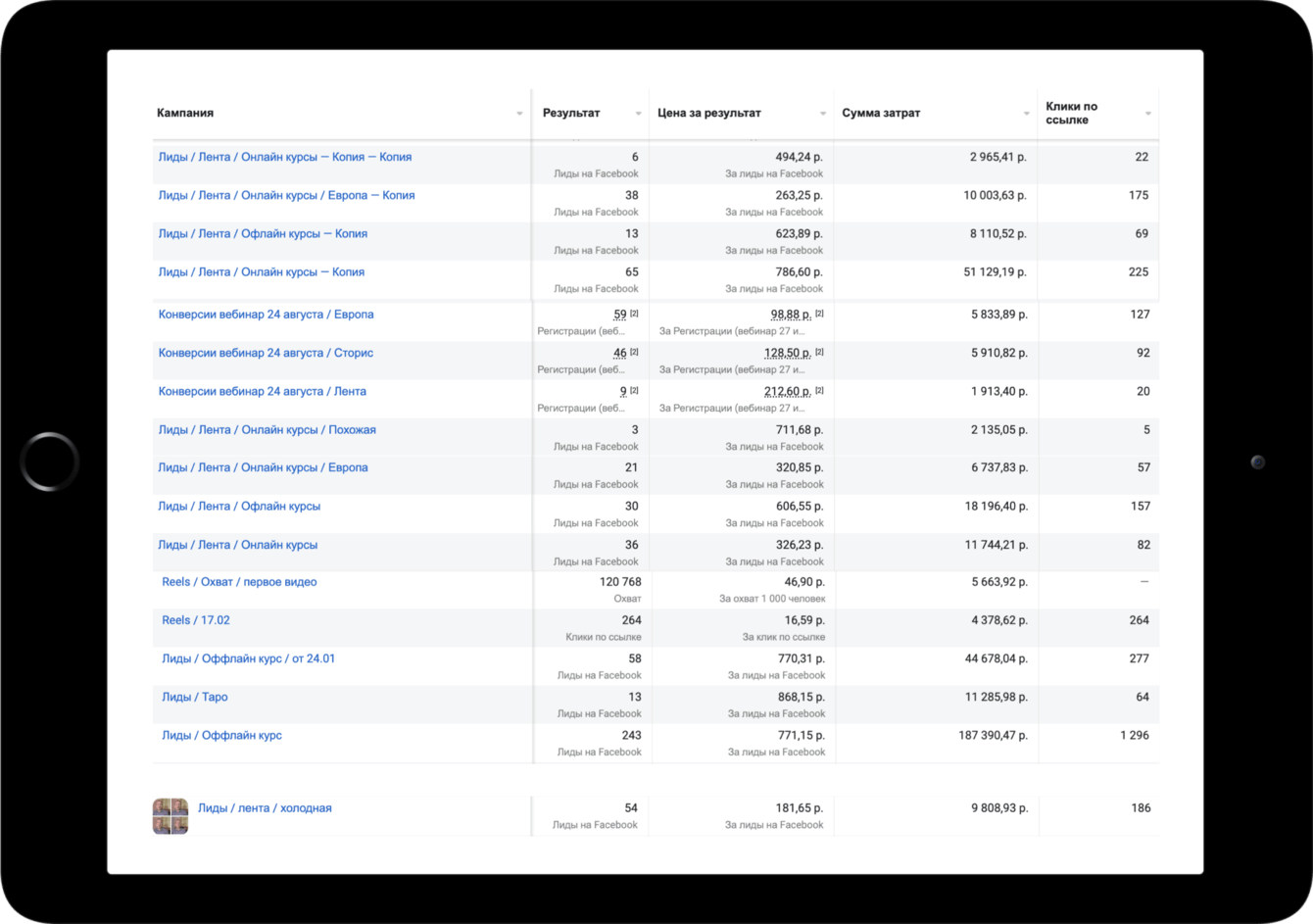Viewport: 1313px width, 924px height.
Task: Expand the Результат column sort arrow
Action: [638, 114]
